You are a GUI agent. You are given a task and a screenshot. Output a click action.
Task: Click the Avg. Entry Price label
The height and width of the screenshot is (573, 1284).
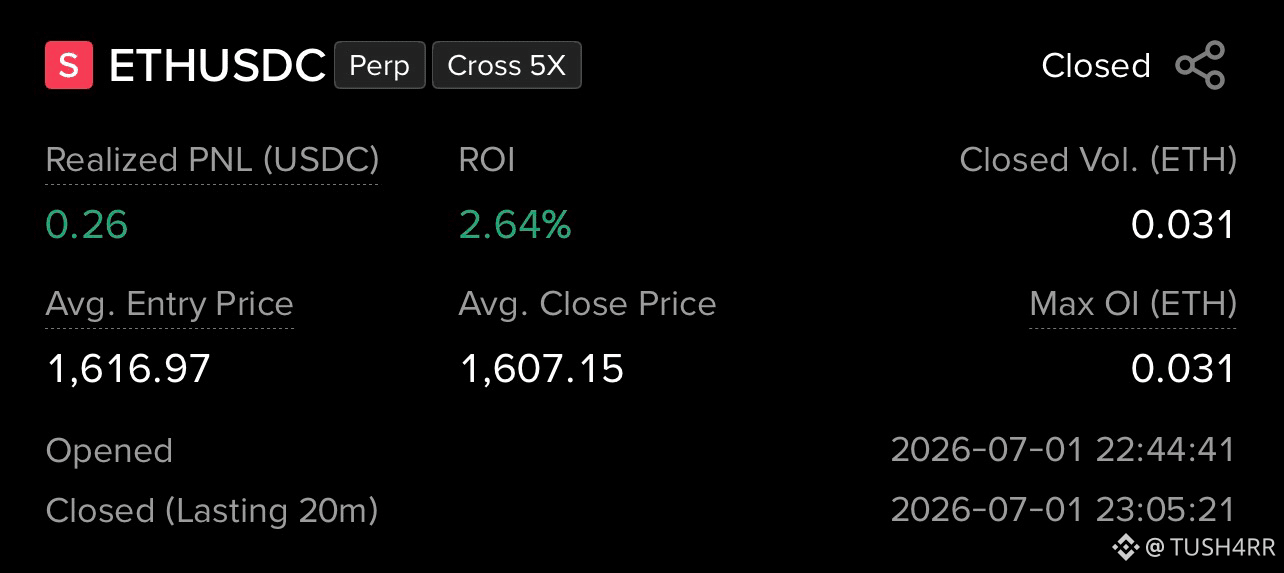[x=170, y=304]
